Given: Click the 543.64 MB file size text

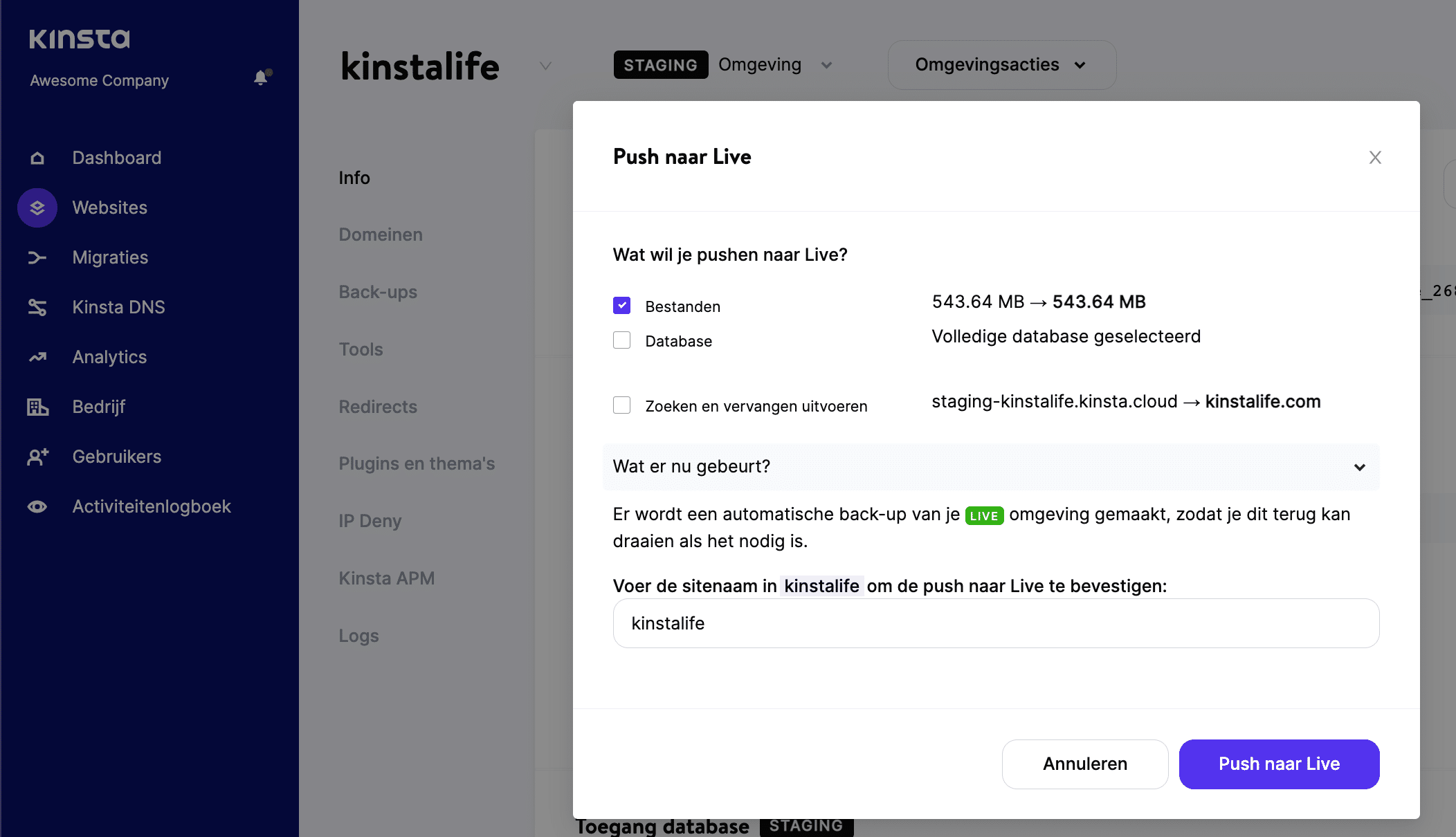Looking at the screenshot, I should (1039, 302).
